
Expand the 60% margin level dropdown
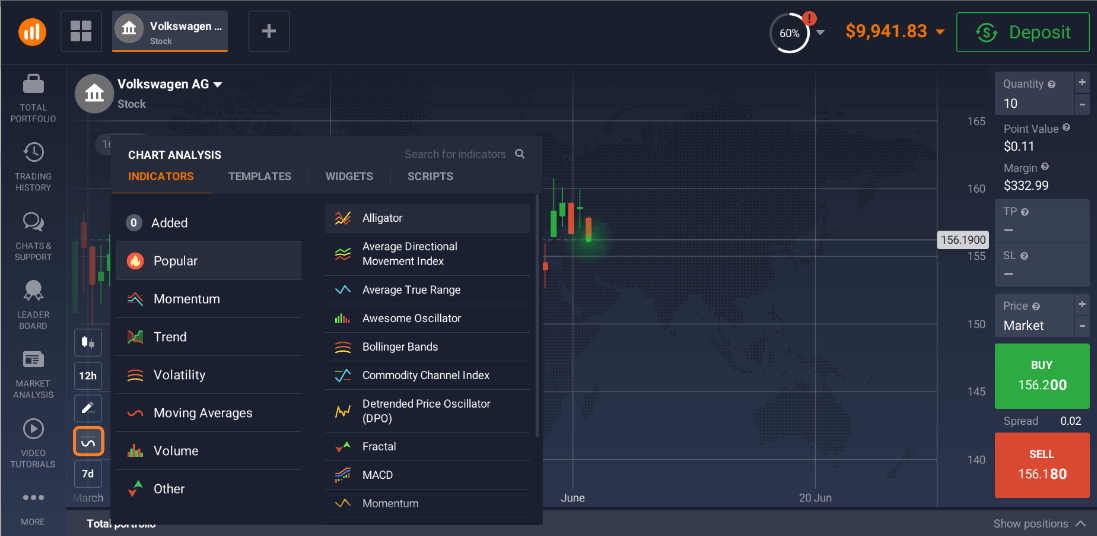pyautogui.click(x=821, y=32)
